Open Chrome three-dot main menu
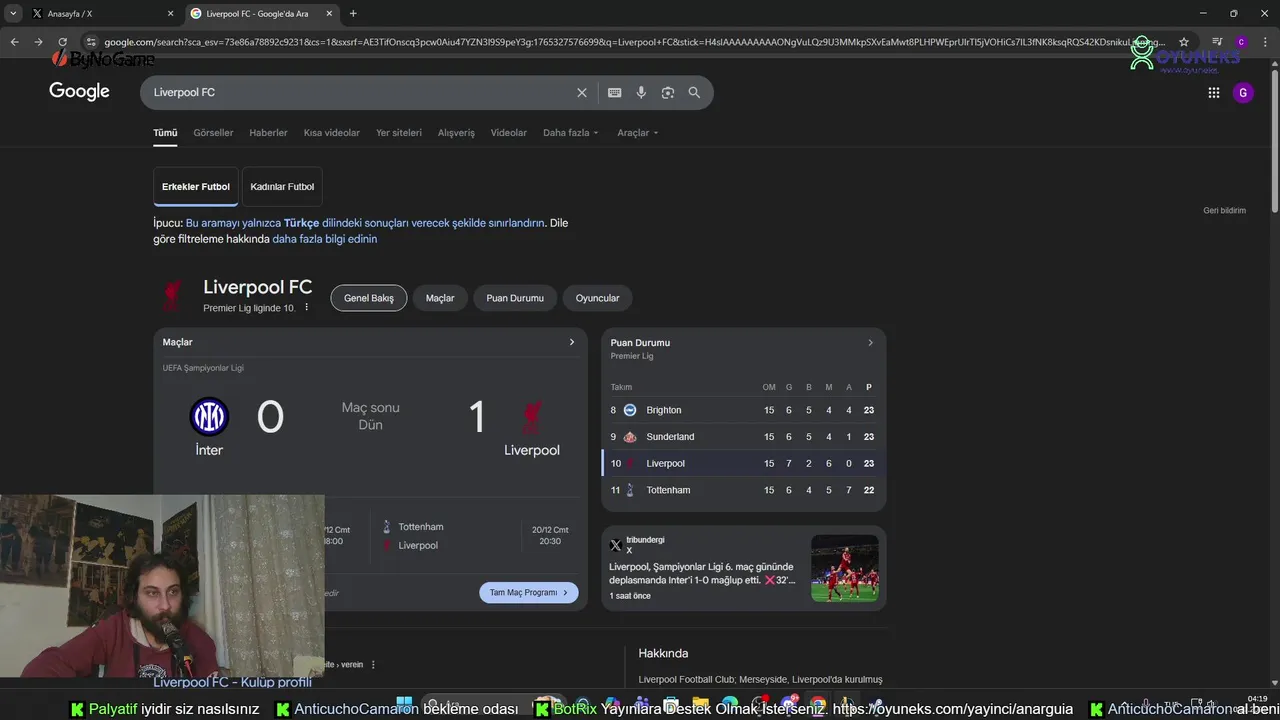Image resolution: width=1280 pixels, height=720 pixels. tap(1265, 42)
